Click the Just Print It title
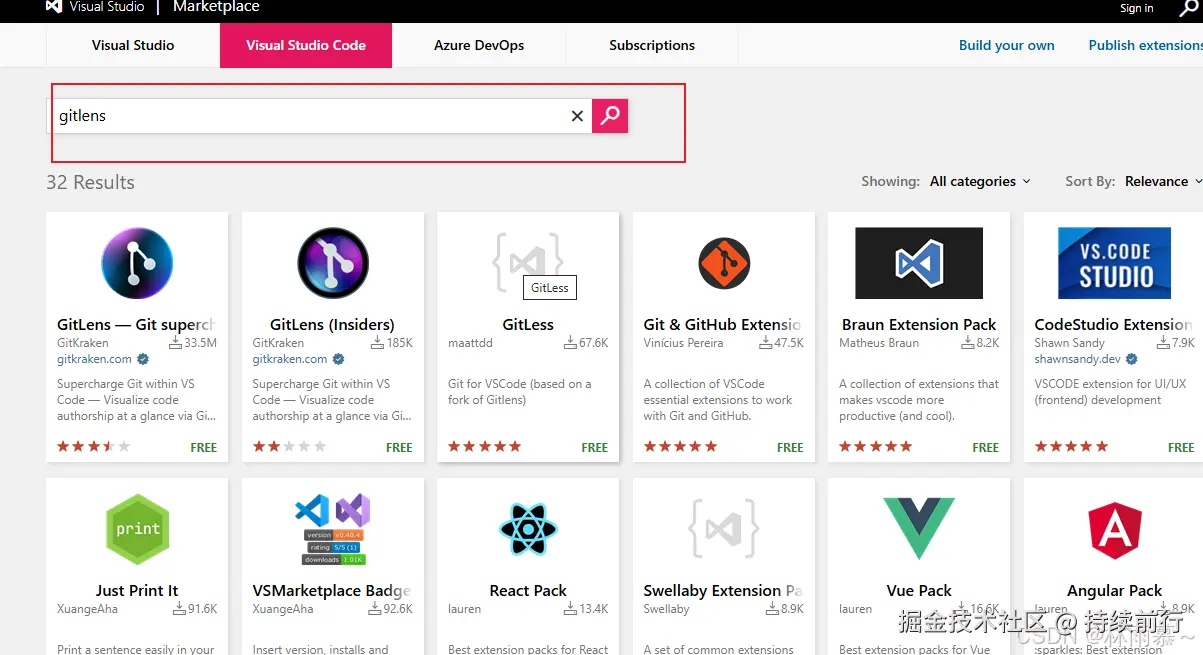Image resolution: width=1203 pixels, height=655 pixels. tap(137, 590)
